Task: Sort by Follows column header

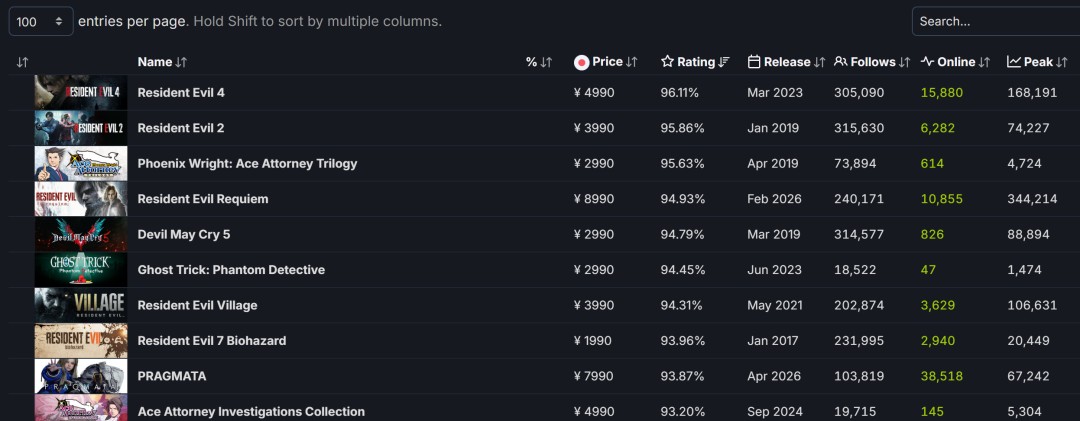Action: 872,62
